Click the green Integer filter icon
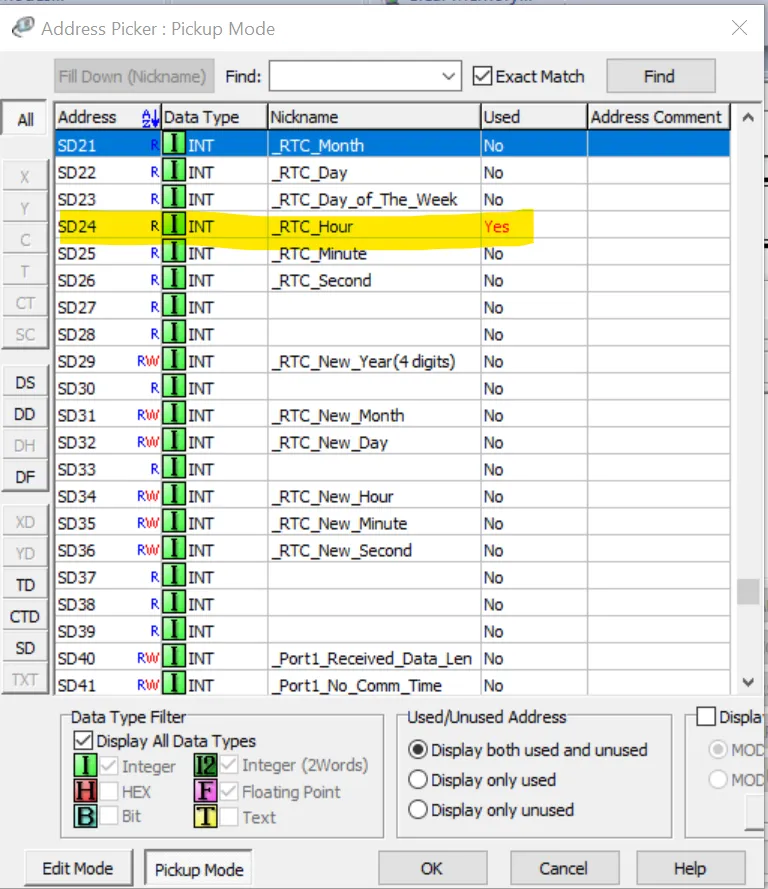This screenshot has height=889, width=768. [85, 765]
